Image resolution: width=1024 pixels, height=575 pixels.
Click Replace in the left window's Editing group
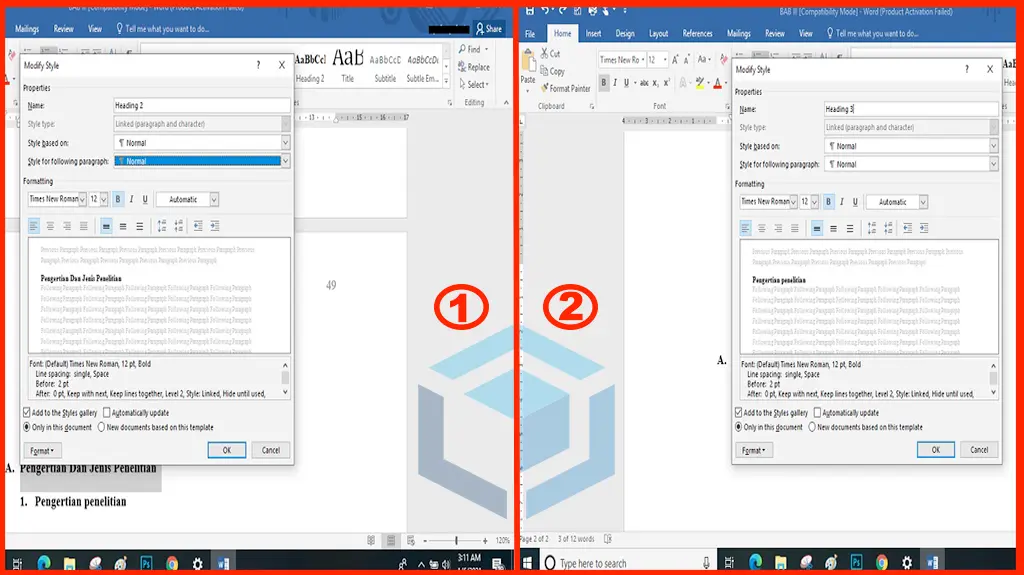point(473,67)
